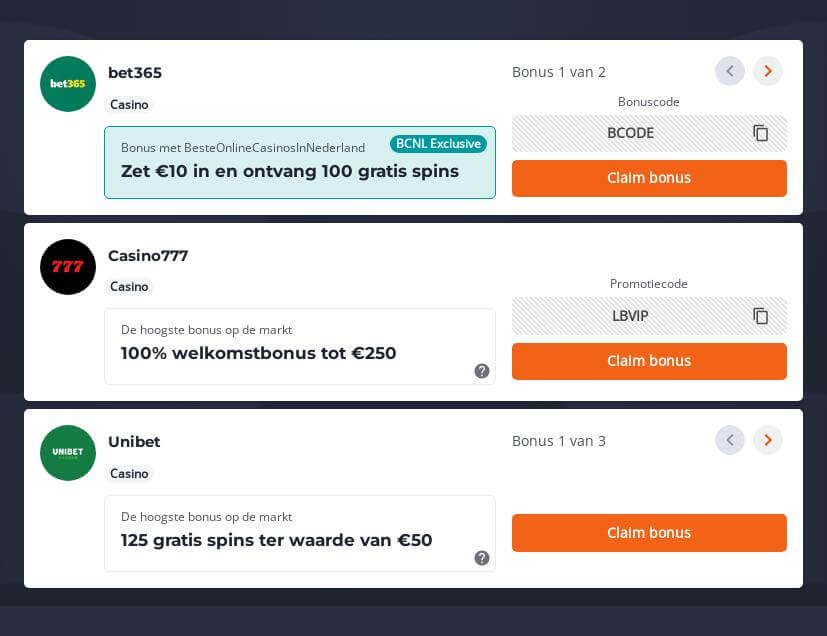The height and width of the screenshot is (636, 827).
Task: Click the Casino tag under Unibet
Action: [x=129, y=474]
